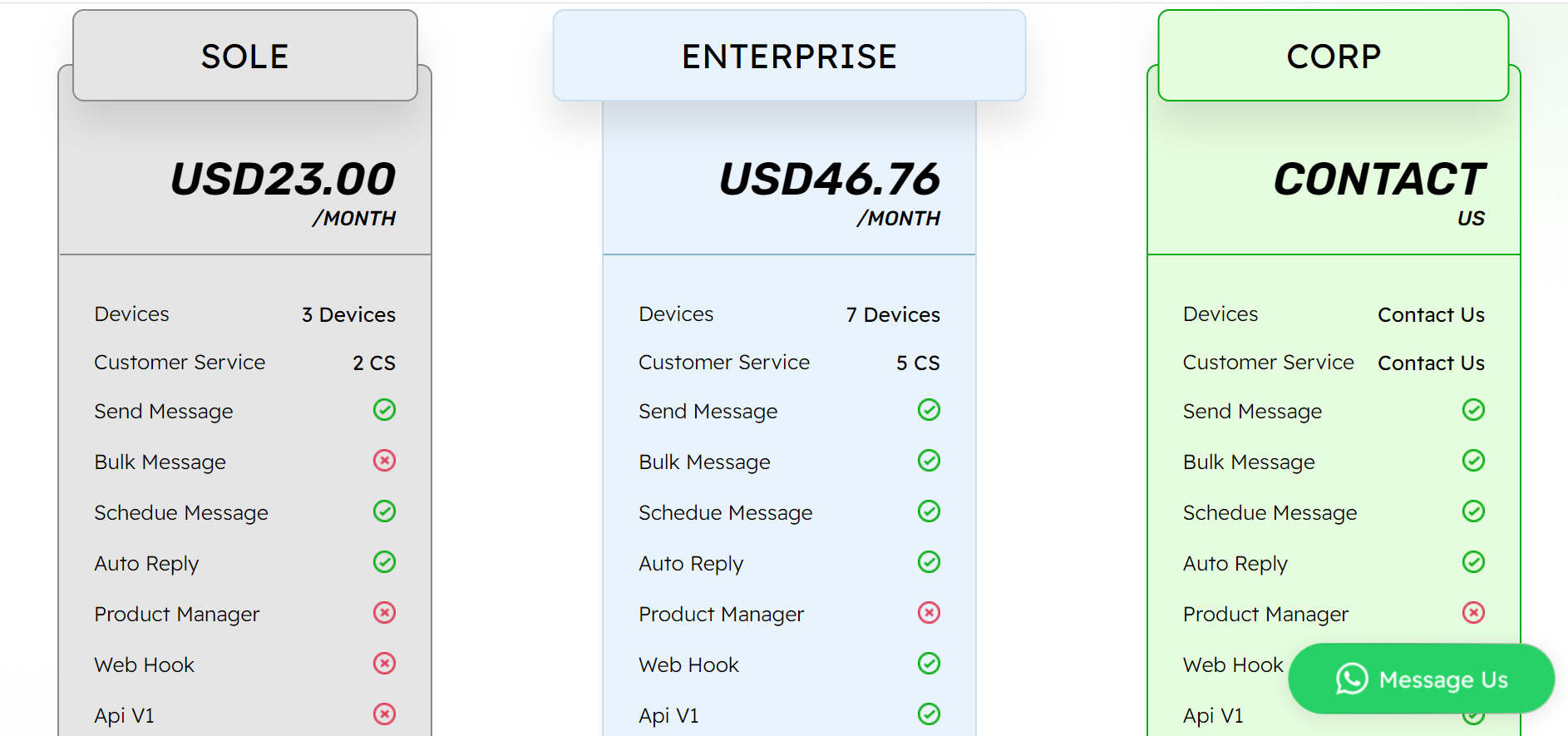Click Product Manager cross icon in SOLE plan
This screenshot has height=736, width=1568.
tap(384, 613)
